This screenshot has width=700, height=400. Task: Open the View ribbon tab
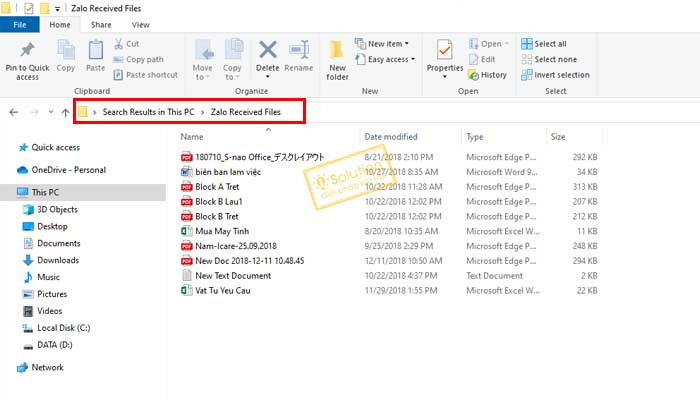tap(140, 24)
